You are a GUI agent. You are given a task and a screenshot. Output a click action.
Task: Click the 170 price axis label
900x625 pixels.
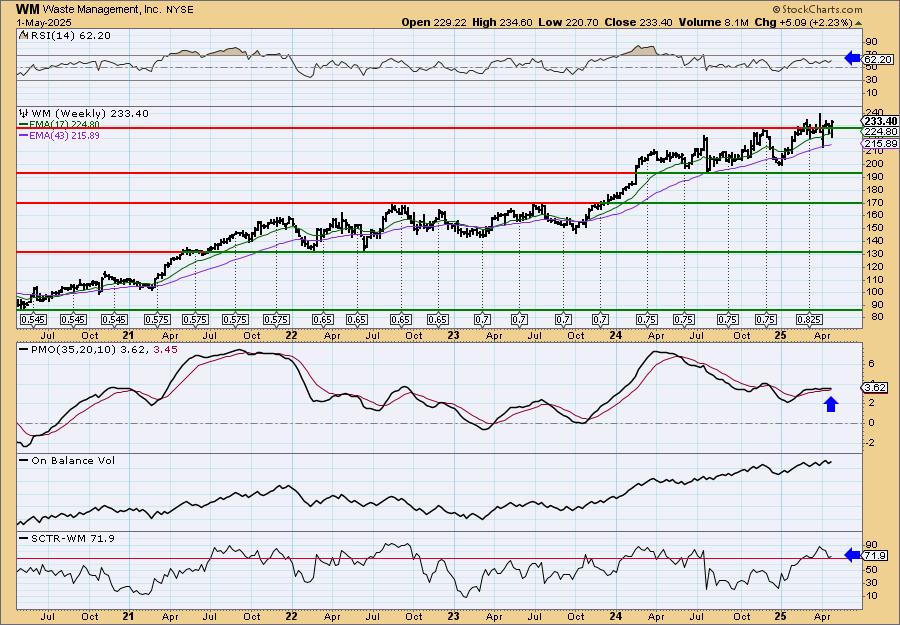[x=875, y=202]
